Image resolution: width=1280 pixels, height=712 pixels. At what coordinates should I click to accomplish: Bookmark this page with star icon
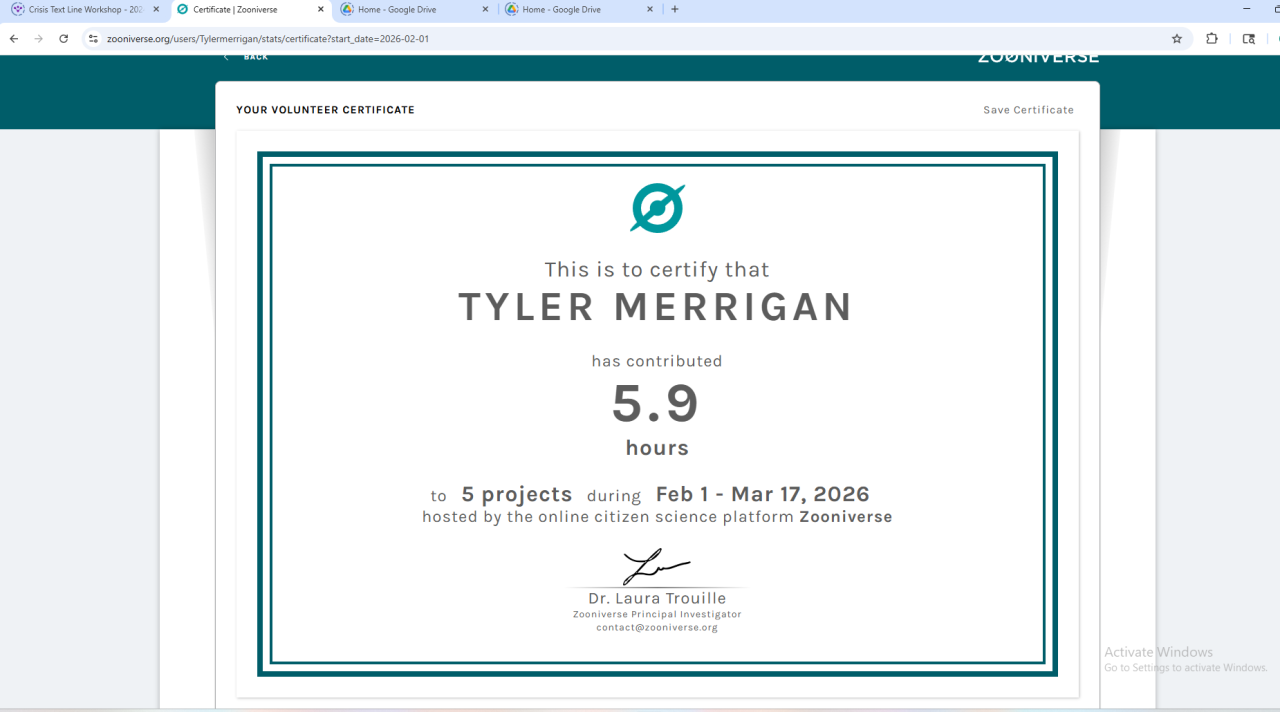coord(1177,39)
